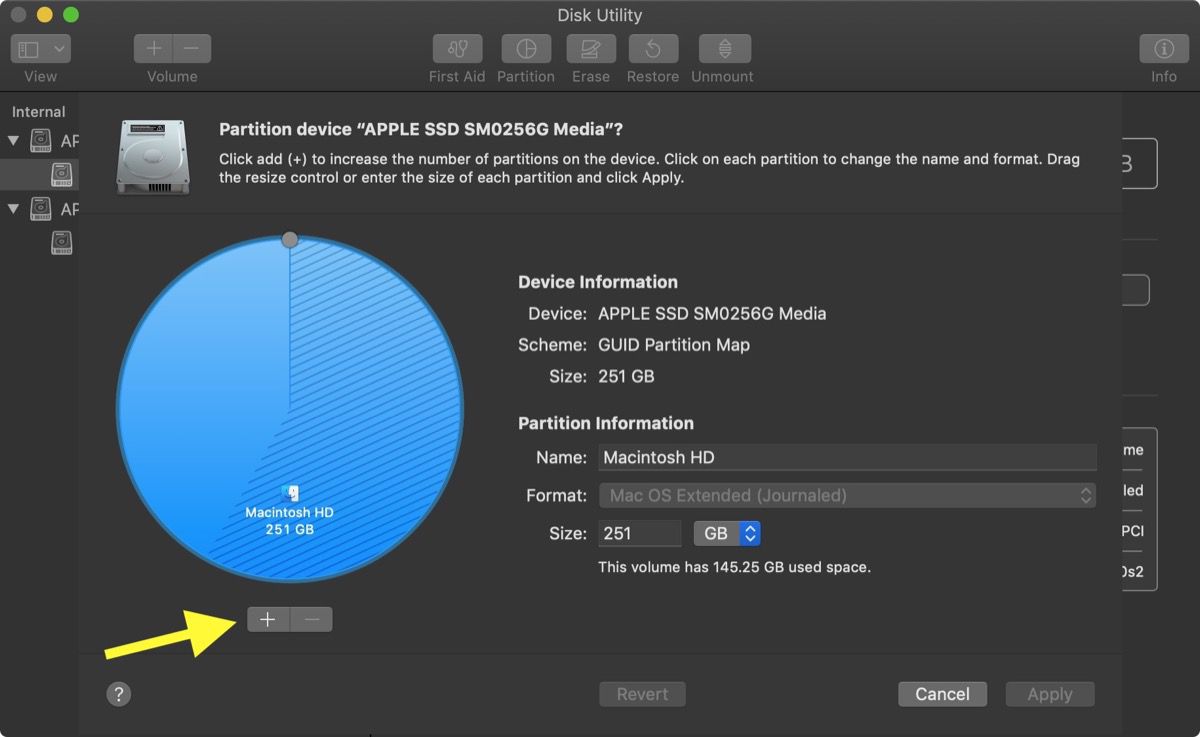Run First Aid from the toolbar
The width and height of the screenshot is (1200, 737).
(456, 48)
